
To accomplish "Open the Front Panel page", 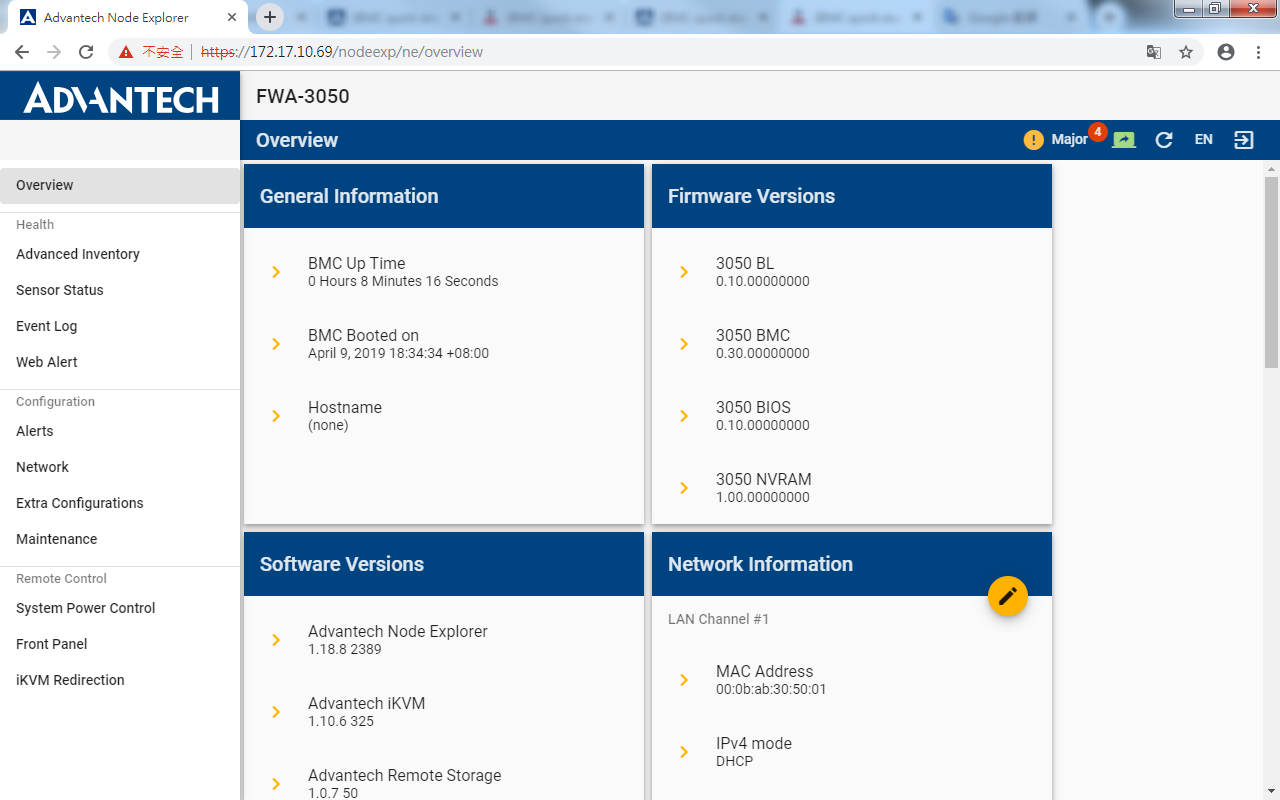I will click(120, 644).
